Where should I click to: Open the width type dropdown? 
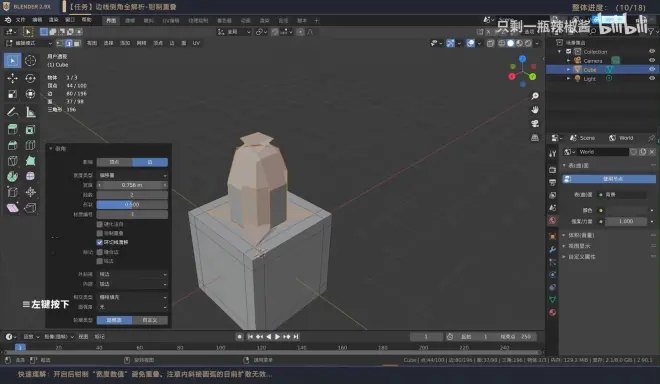pos(132,175)
